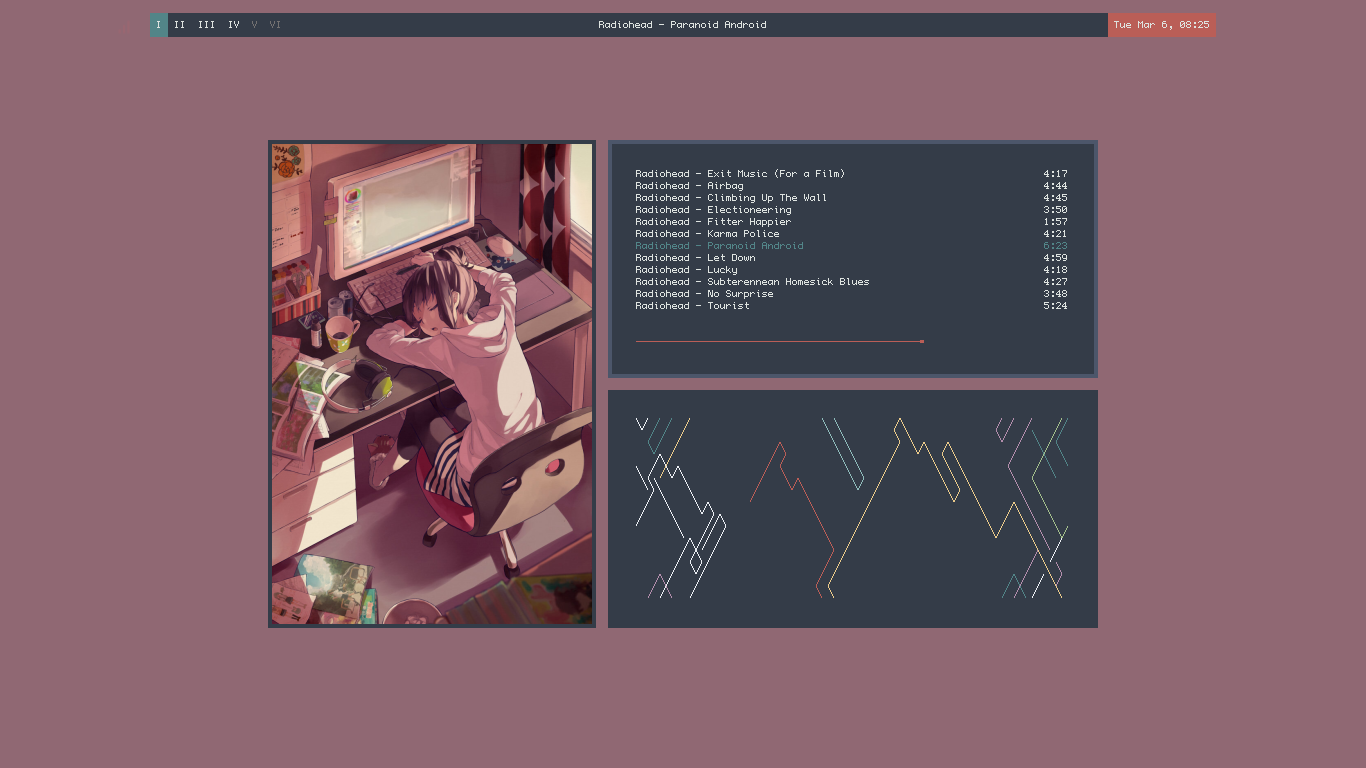
Task: Focus the anime artwork image window
Action: tap(432, 384)
